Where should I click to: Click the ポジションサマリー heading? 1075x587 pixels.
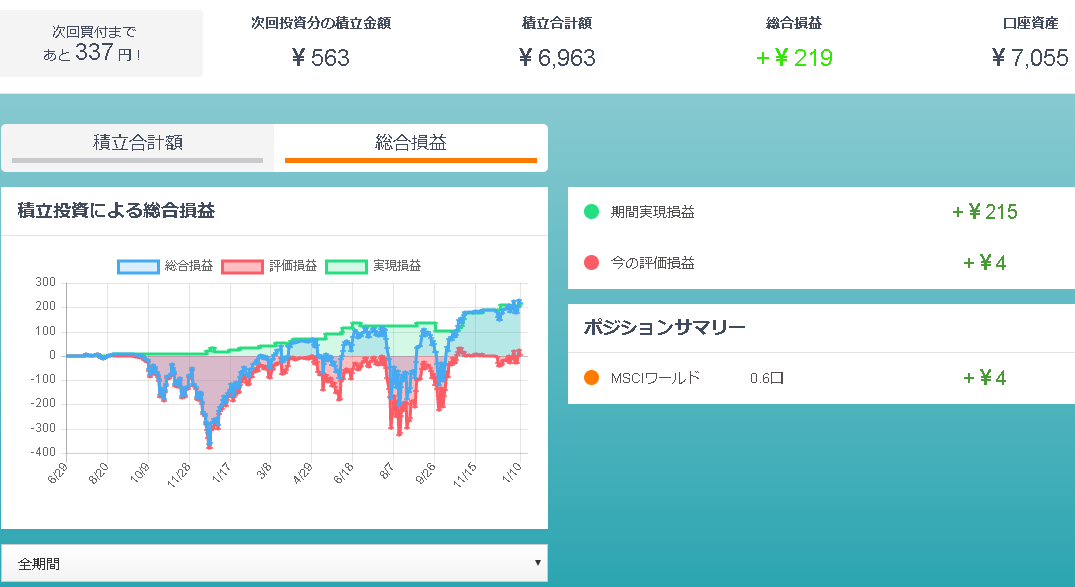[664, 328]
